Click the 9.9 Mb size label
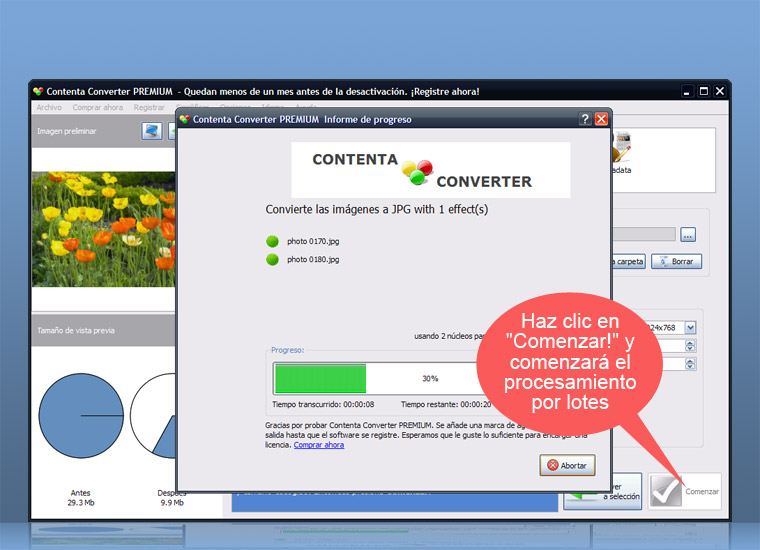This screenshot has width=760, height=550. click(172, 503)
